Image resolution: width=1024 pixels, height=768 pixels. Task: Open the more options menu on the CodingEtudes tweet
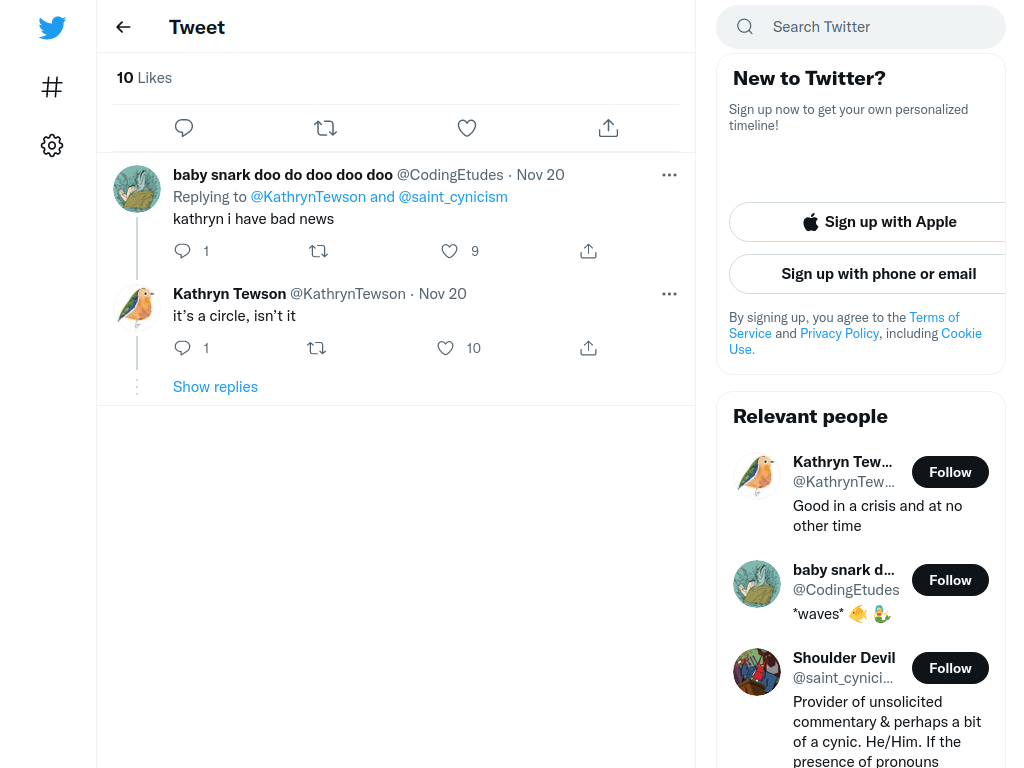pyautogui.click(x=669, y=175)
